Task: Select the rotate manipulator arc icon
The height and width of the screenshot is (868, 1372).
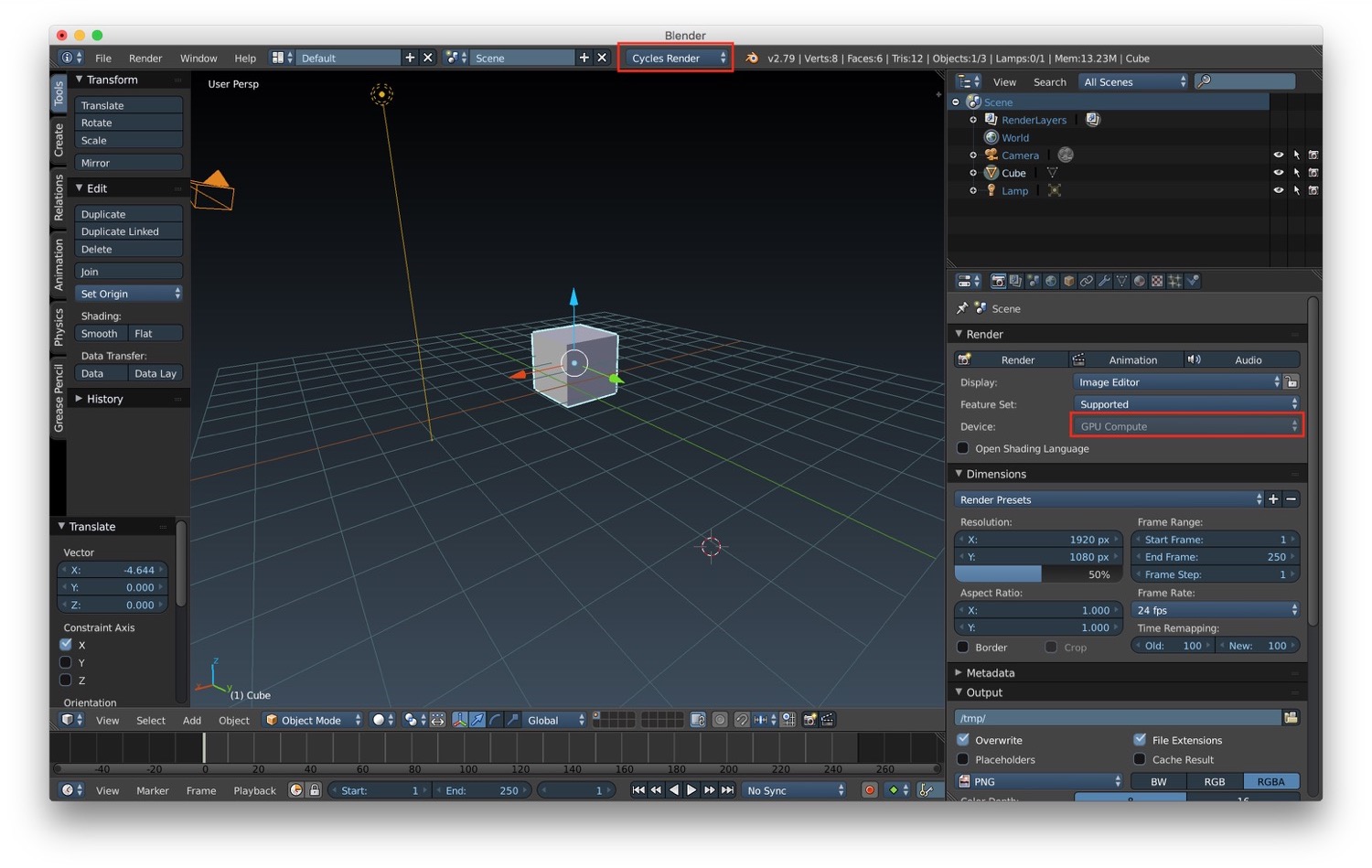Action: pyautogui.click(x=495, y=720)
